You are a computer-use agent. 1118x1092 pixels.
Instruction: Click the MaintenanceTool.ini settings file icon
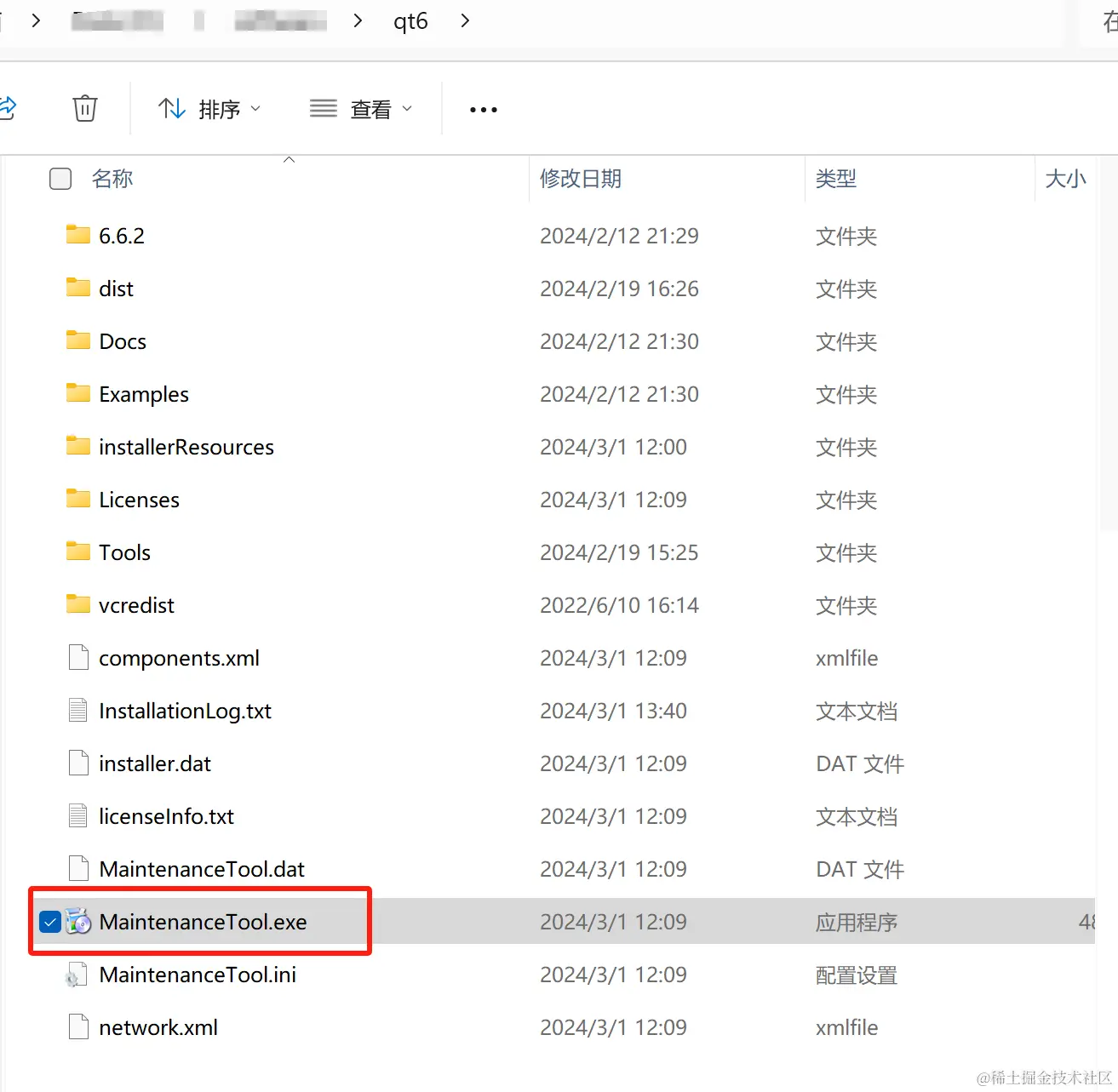[x=77, y=975]
